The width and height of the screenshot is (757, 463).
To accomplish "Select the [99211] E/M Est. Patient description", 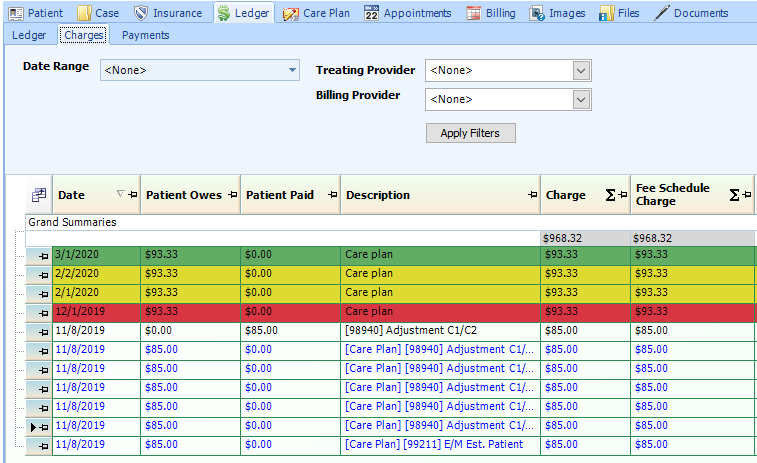I will point(440,444).
